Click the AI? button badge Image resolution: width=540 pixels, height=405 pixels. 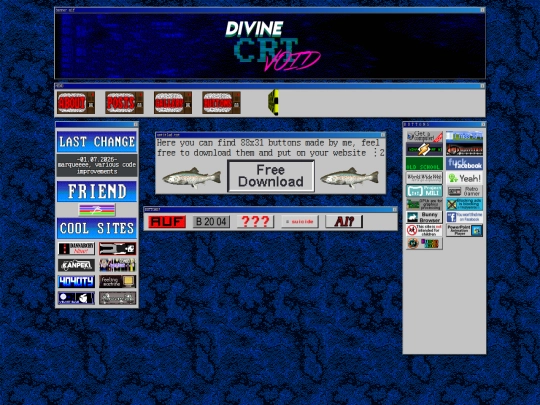(344, 222)
